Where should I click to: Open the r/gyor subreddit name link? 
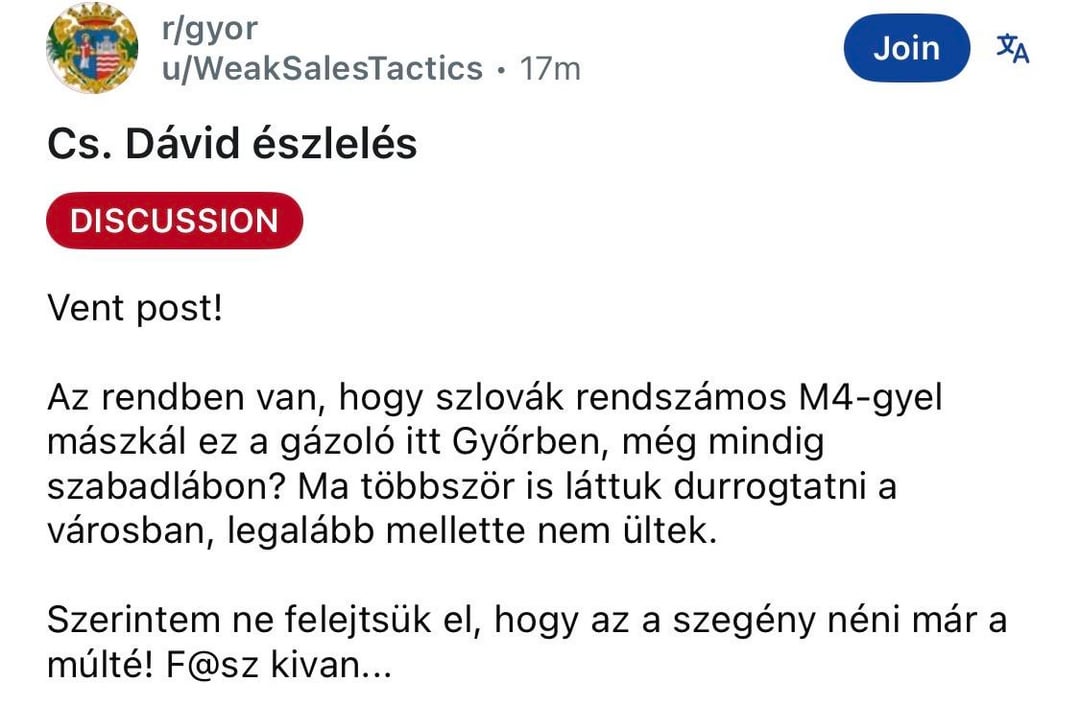[209, 29]
